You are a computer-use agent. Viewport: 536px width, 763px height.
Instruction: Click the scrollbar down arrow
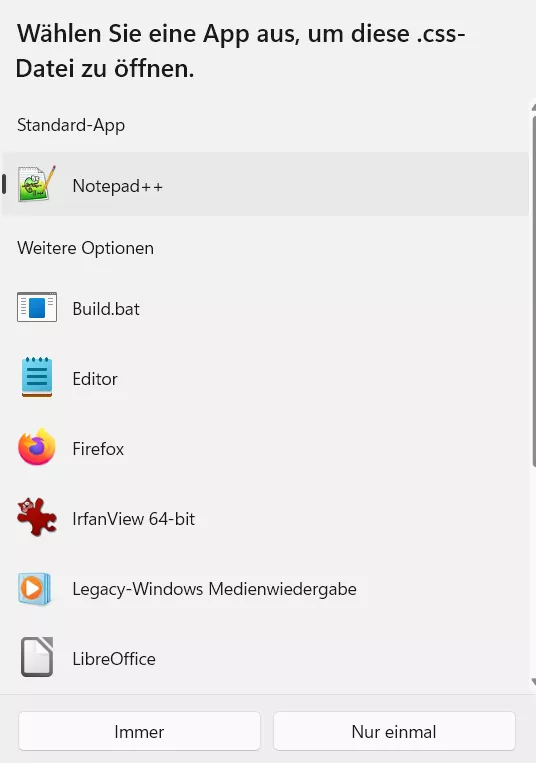[x=534, y=682]
